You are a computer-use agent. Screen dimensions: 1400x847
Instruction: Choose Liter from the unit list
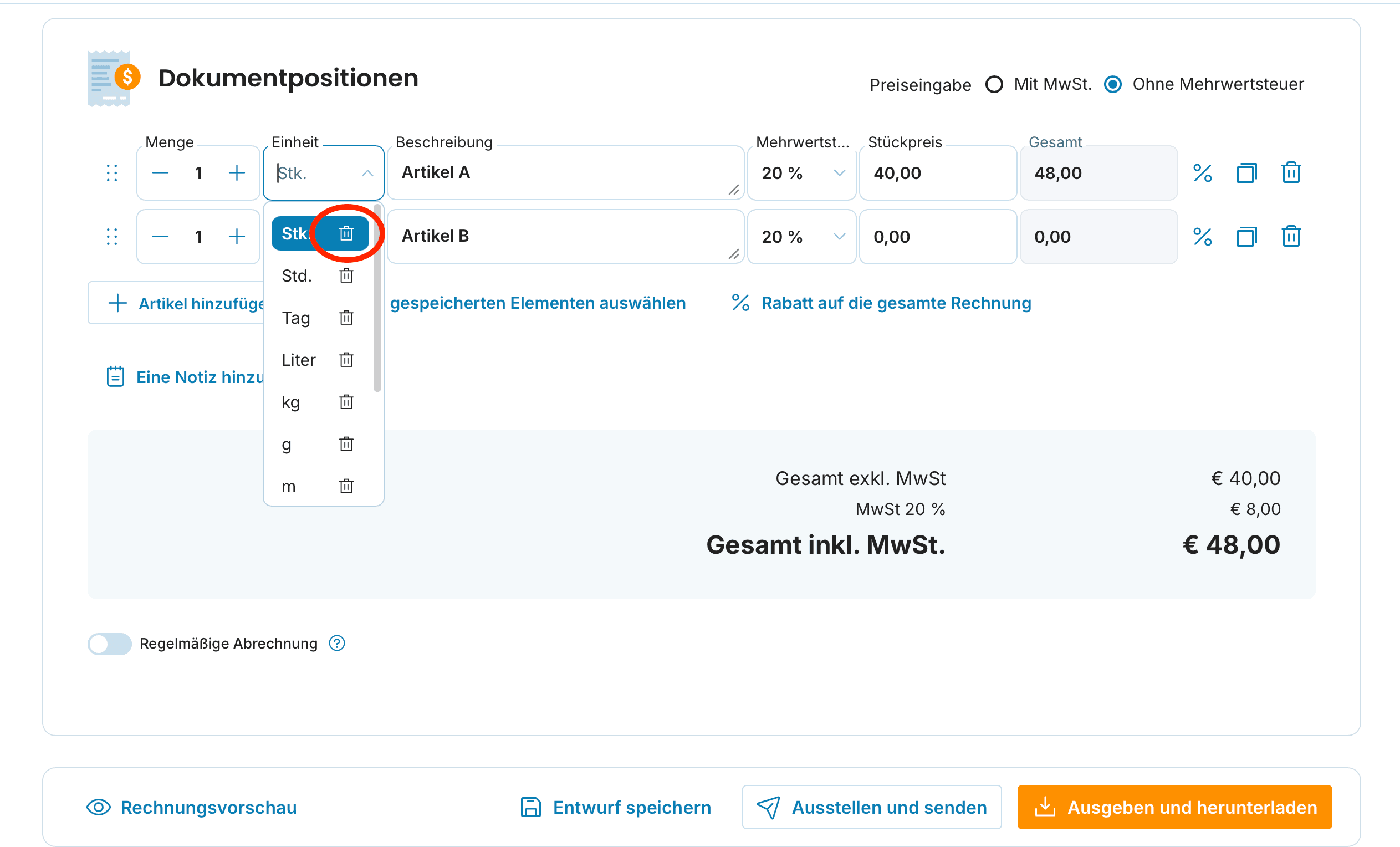coord(299,360)
